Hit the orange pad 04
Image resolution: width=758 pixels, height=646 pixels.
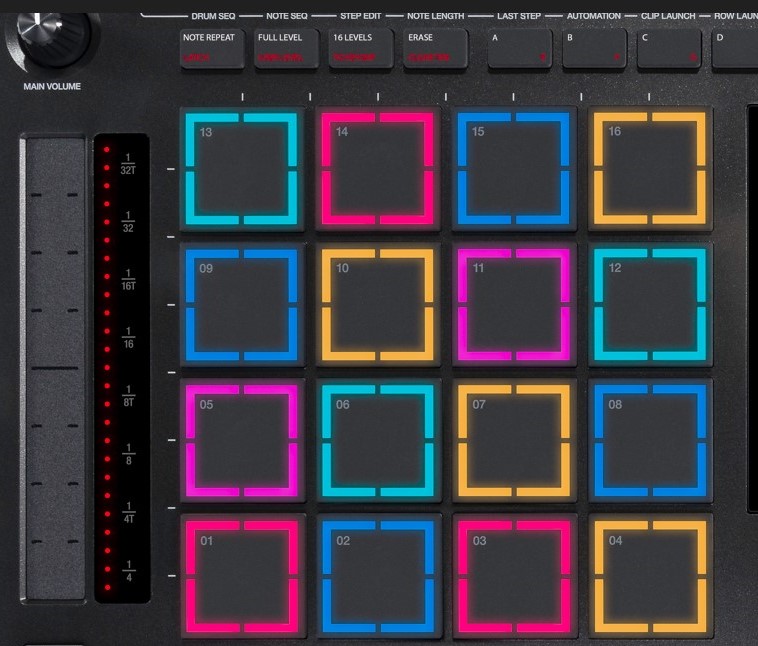click(650, 575)
